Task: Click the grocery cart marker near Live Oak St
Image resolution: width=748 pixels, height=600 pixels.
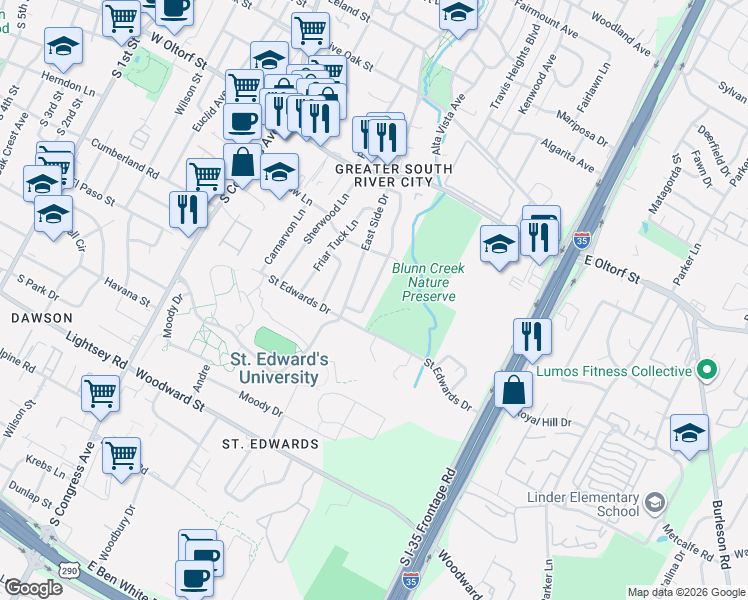Action: pyautogui.click(x=311, y=31)
